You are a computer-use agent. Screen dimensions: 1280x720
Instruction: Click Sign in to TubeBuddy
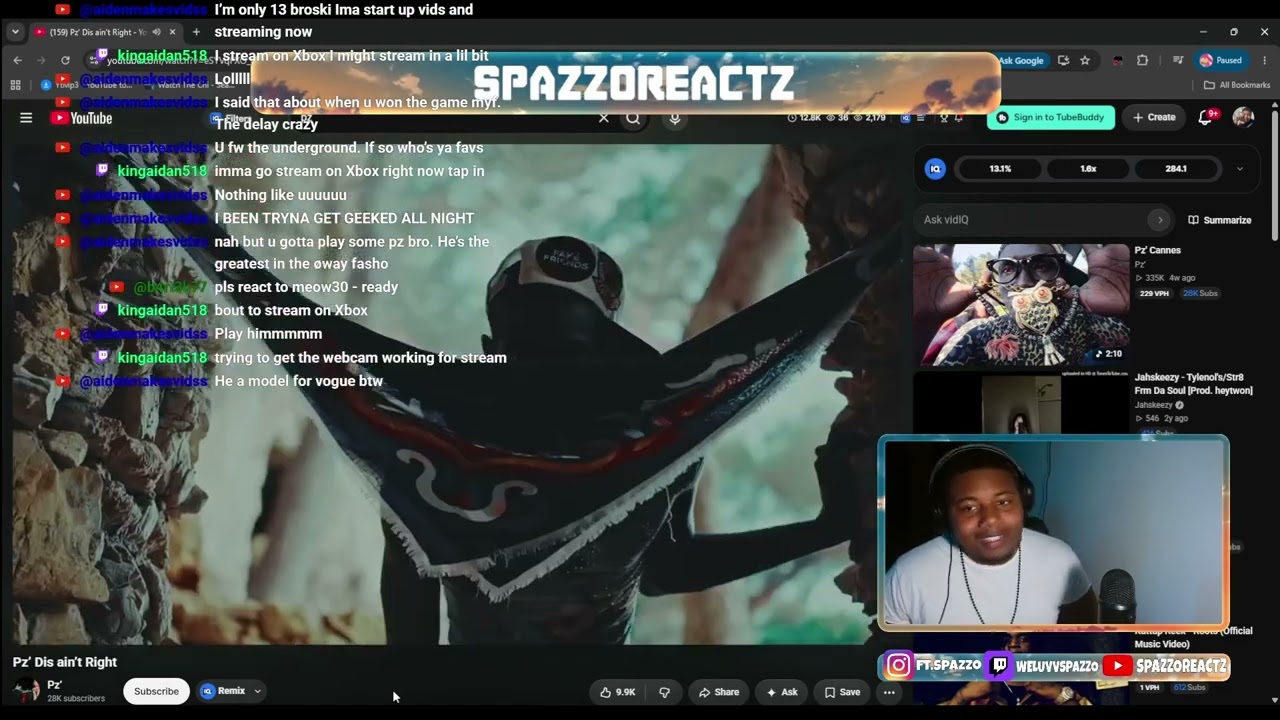click(1051, 117)
